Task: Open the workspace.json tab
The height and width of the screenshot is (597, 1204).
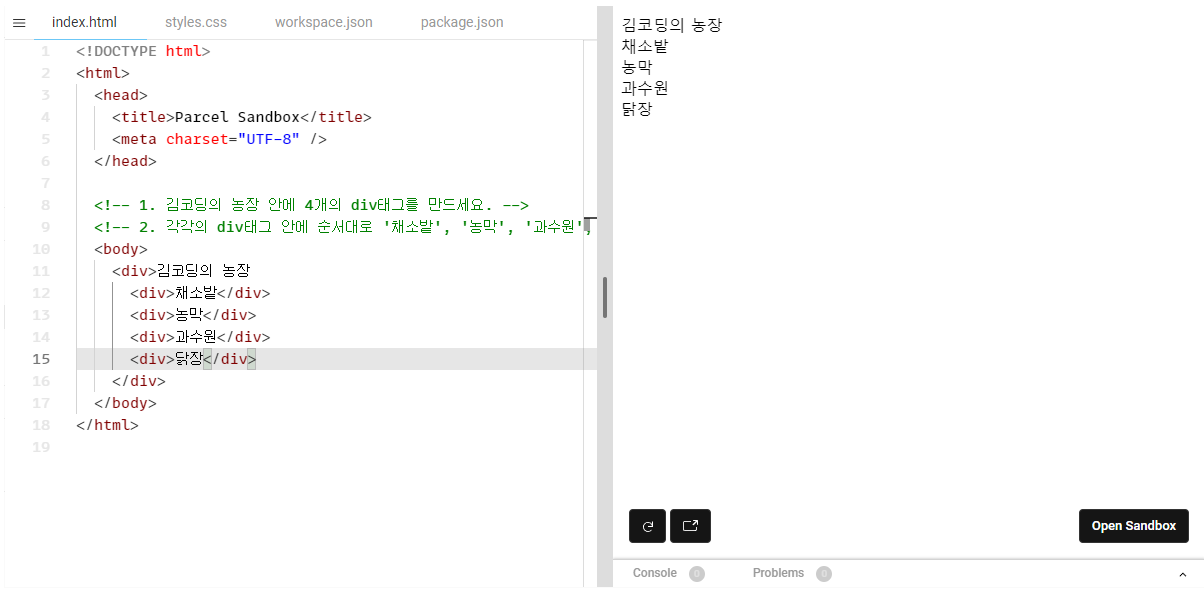Action: pyautogui.click(x=324, y=22)
